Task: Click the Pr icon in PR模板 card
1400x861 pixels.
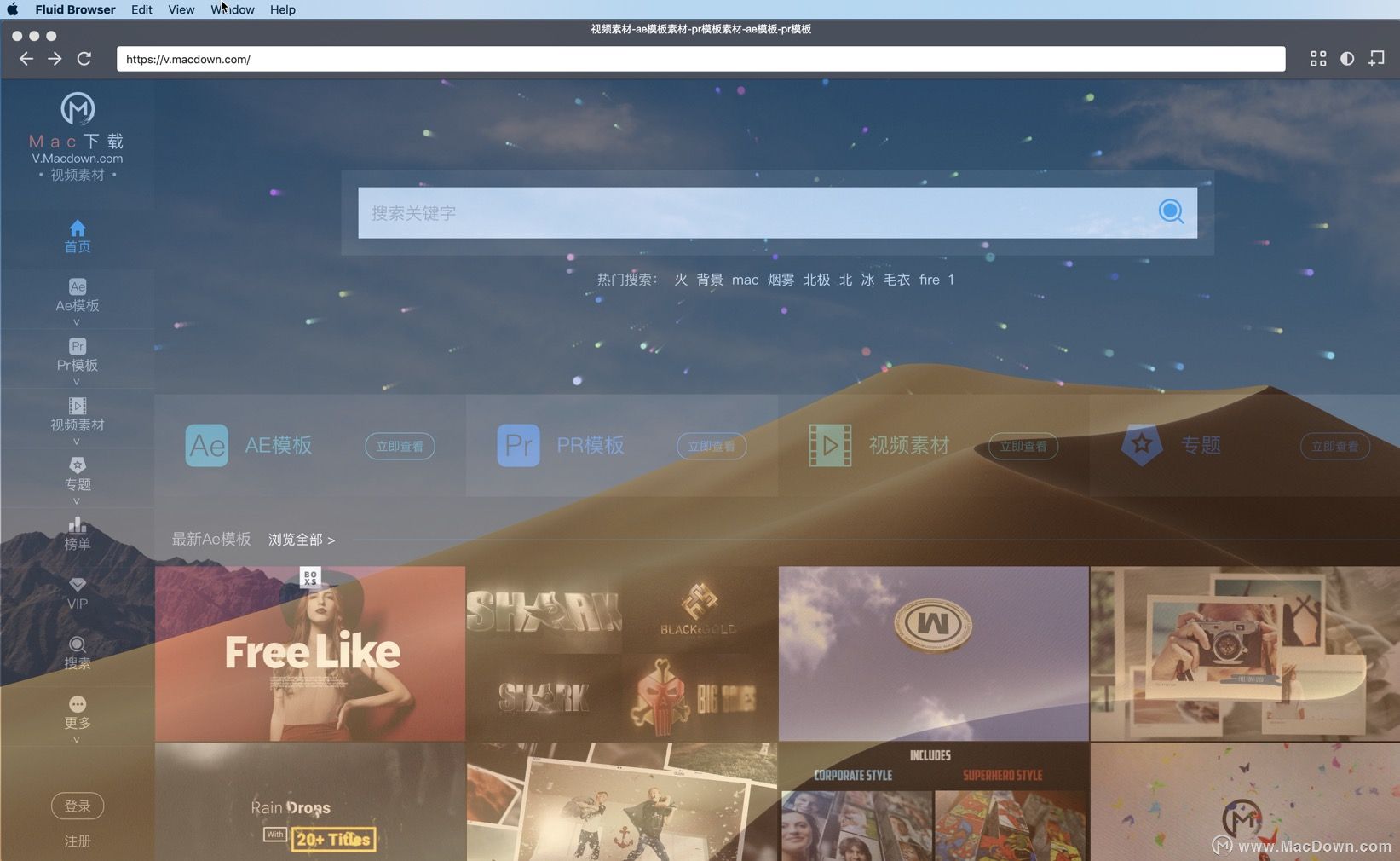Action: click(x=518, y=445)
